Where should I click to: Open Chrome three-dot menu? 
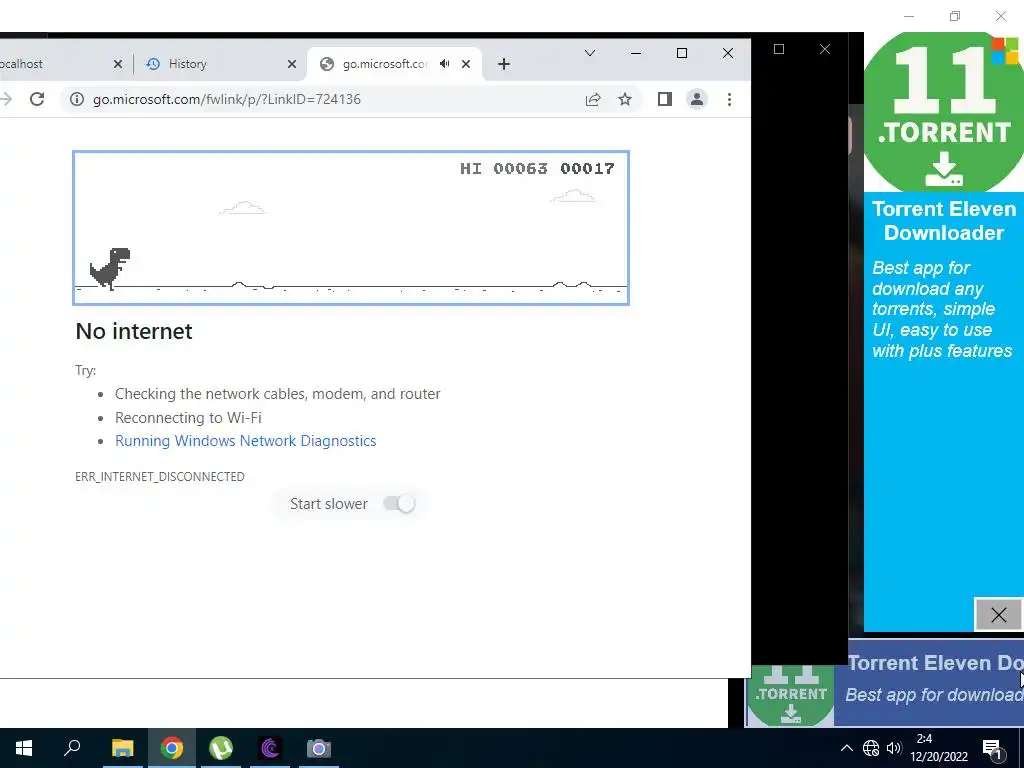tap(729, 99)
